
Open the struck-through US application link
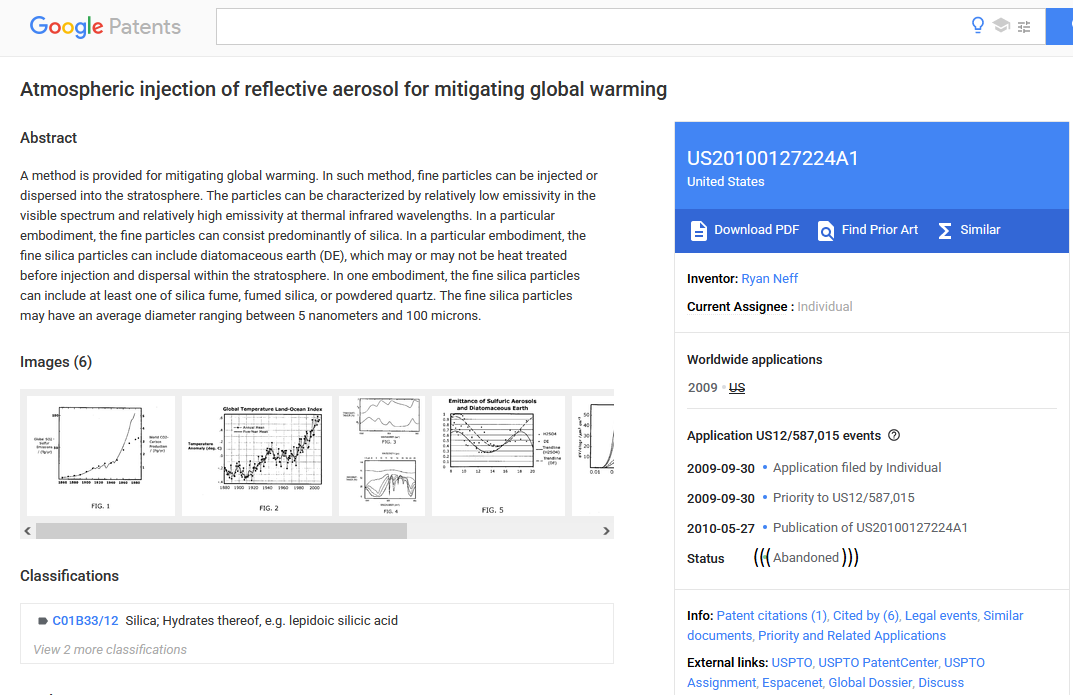[737, 388]
